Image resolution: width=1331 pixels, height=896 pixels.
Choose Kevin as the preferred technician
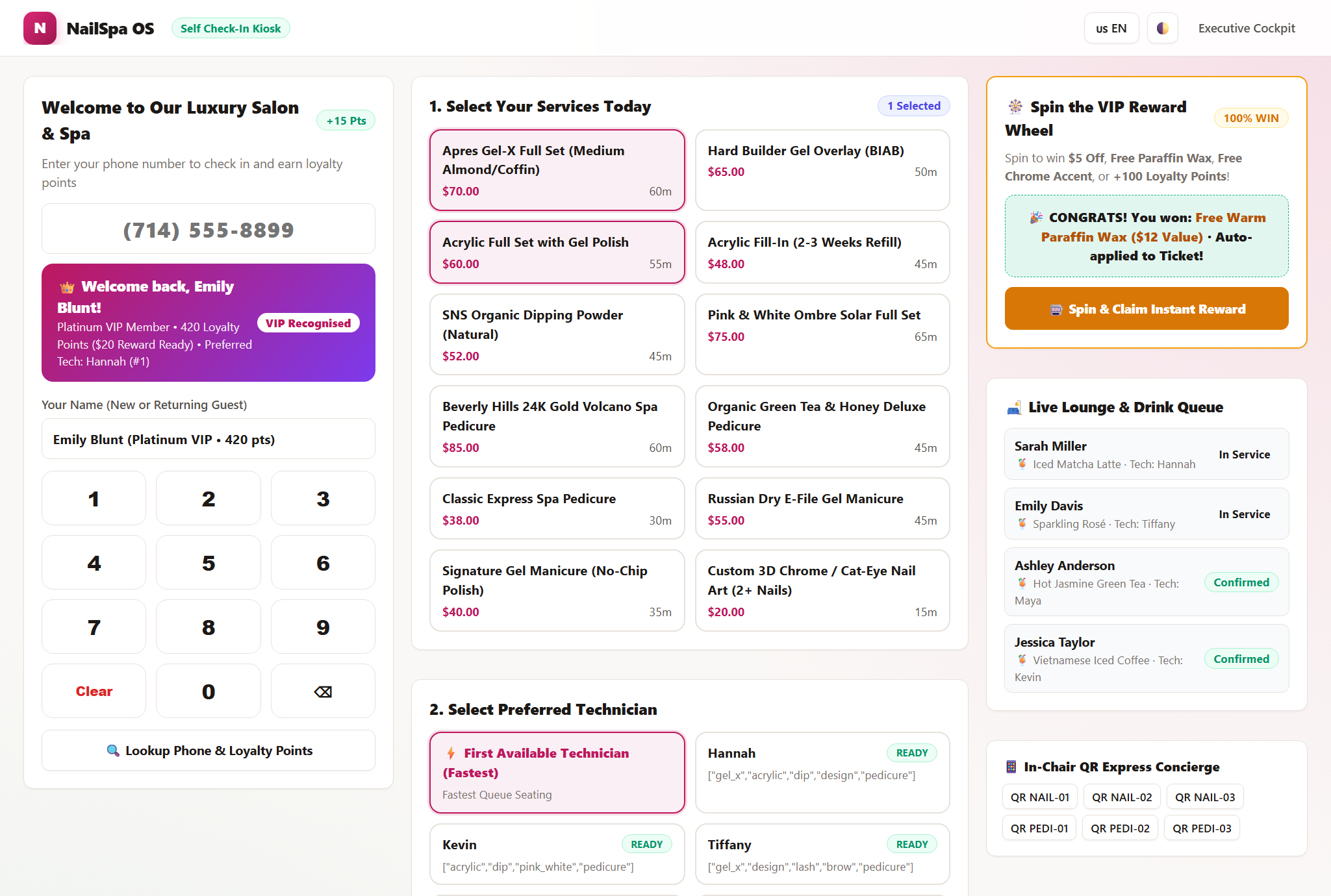pyautogui.click(x=557, y=854)
